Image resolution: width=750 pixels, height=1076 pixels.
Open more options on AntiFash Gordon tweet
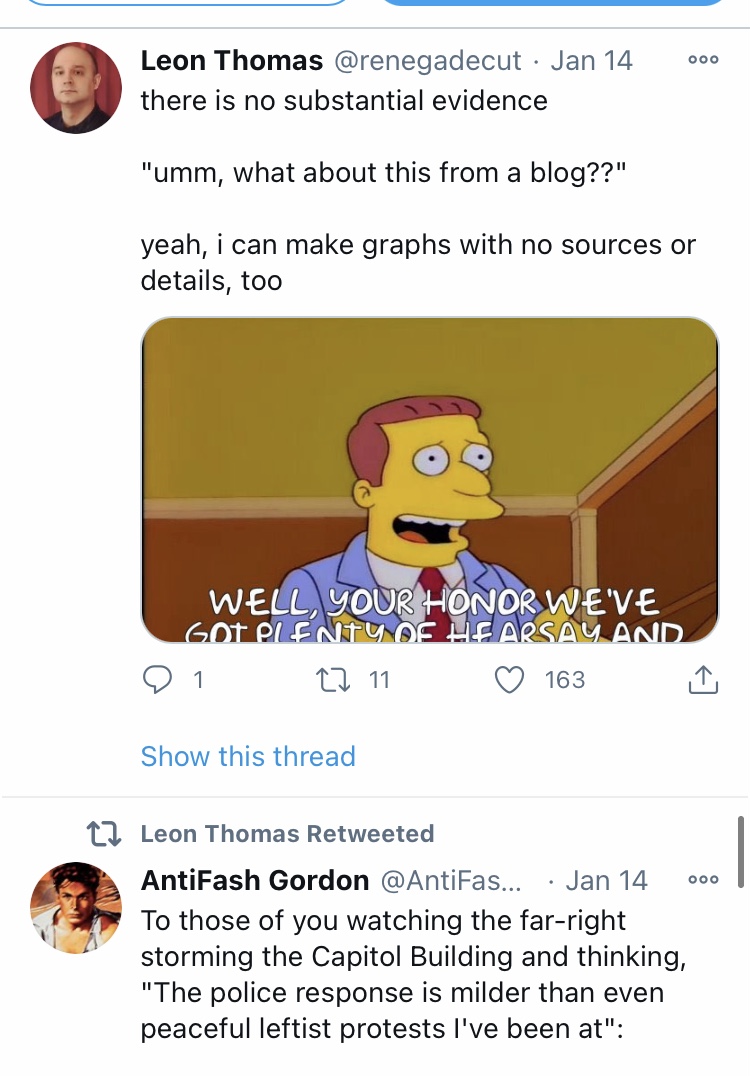[x=703, y=879]
